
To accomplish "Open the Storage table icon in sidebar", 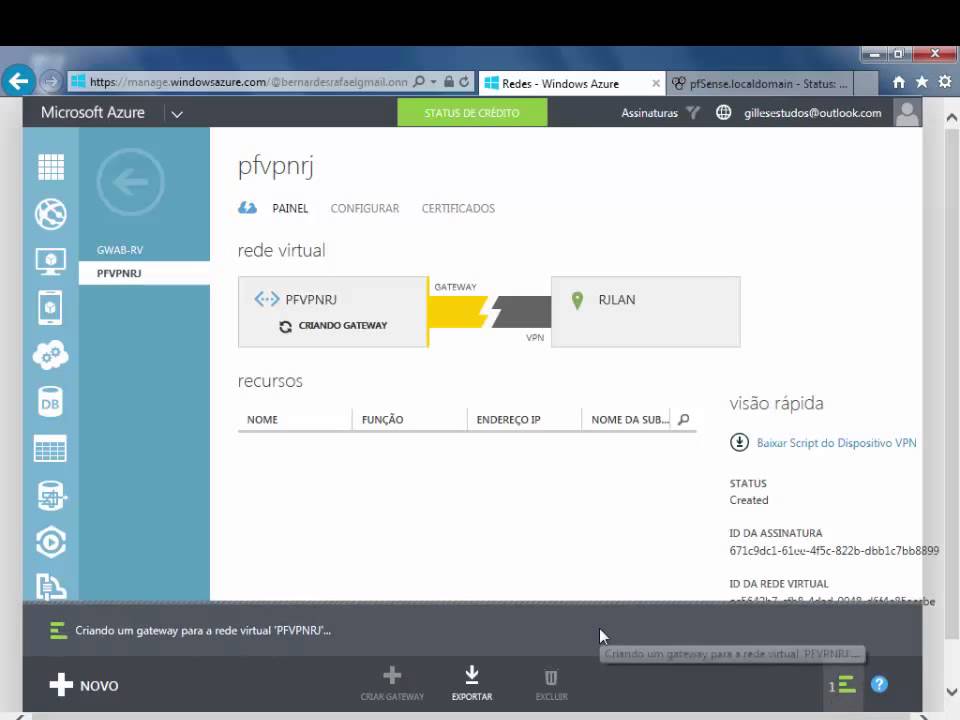I will point(50,449).
